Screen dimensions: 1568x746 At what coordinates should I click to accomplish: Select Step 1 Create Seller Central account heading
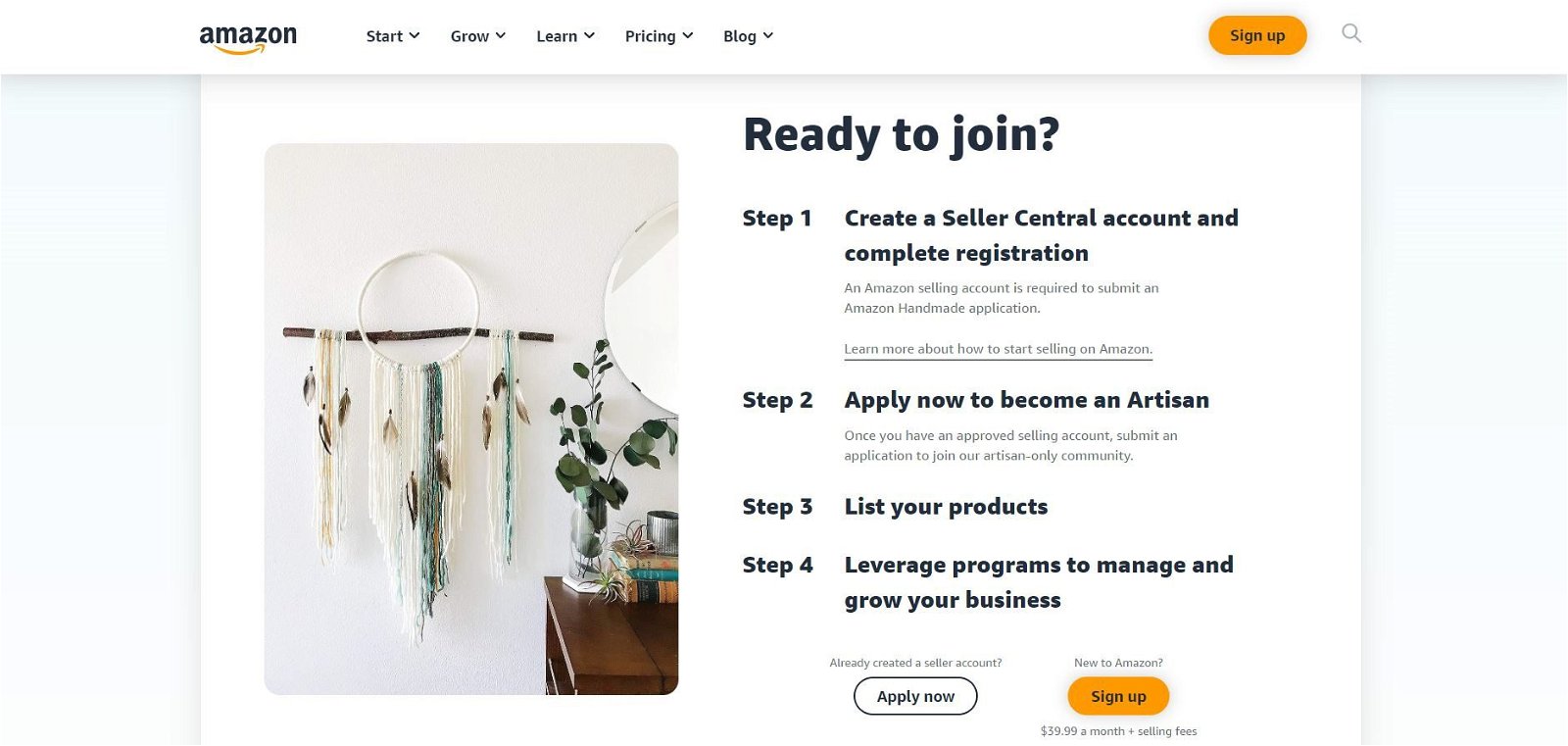1042,235
